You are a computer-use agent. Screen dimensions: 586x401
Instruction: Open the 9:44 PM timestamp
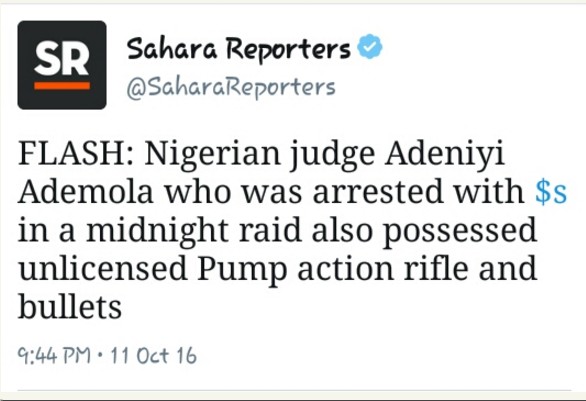click(x=54, y=355)
